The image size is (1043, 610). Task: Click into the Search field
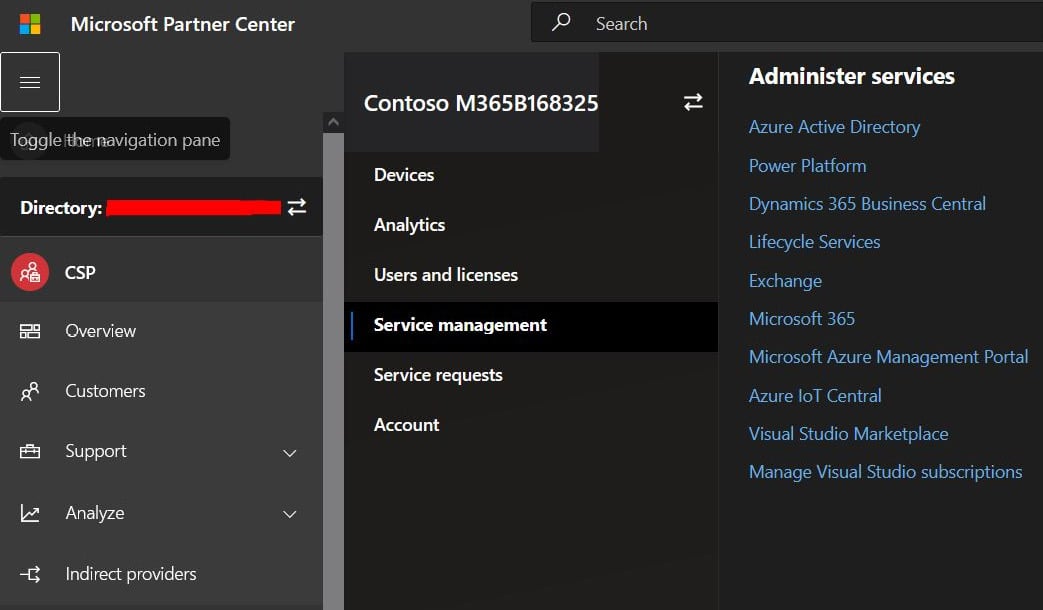pyautogui.click(x=787, y=23)
